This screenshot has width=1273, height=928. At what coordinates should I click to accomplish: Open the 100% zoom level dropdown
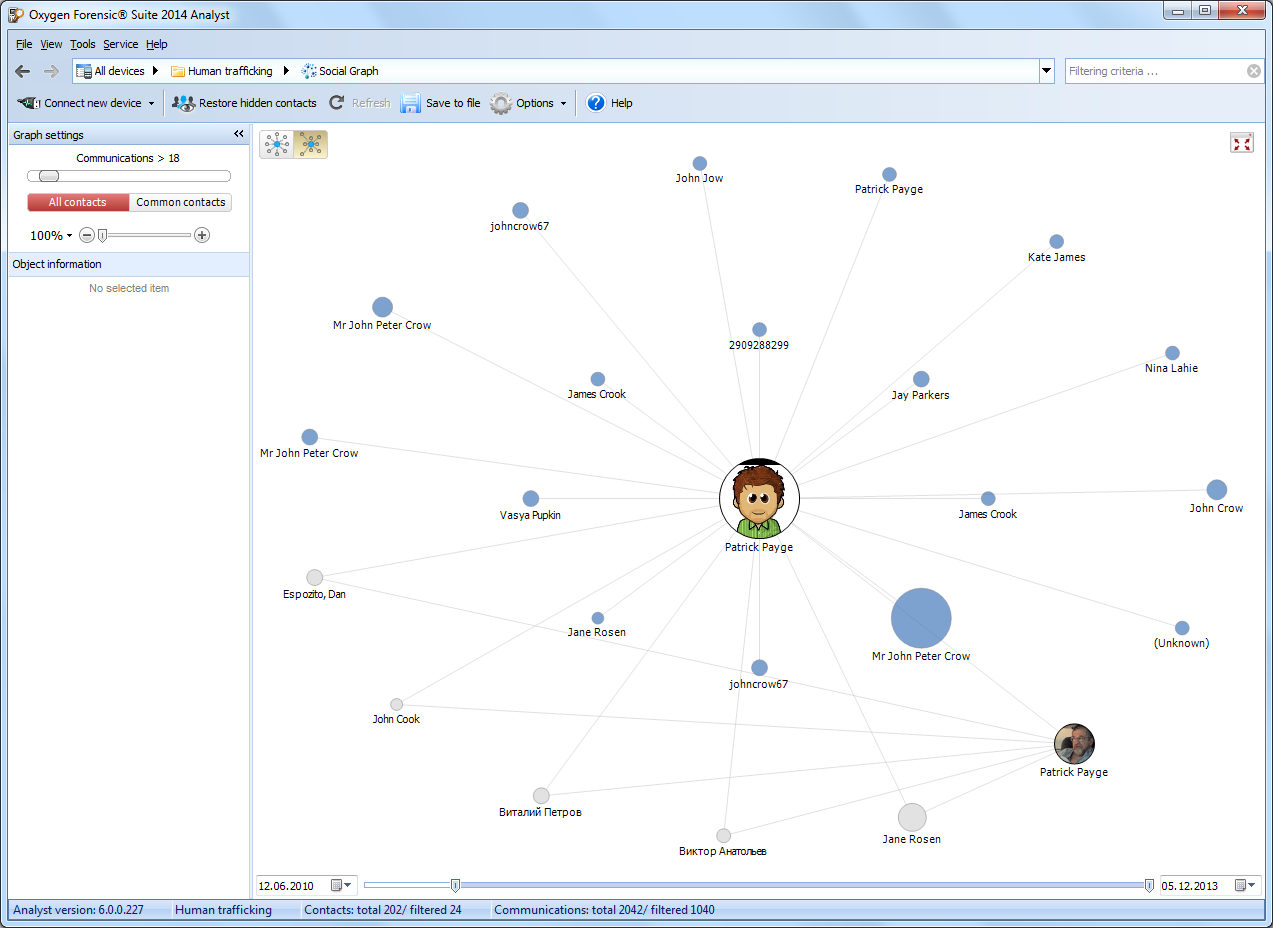pyautogui.click(x=51, y=235)
